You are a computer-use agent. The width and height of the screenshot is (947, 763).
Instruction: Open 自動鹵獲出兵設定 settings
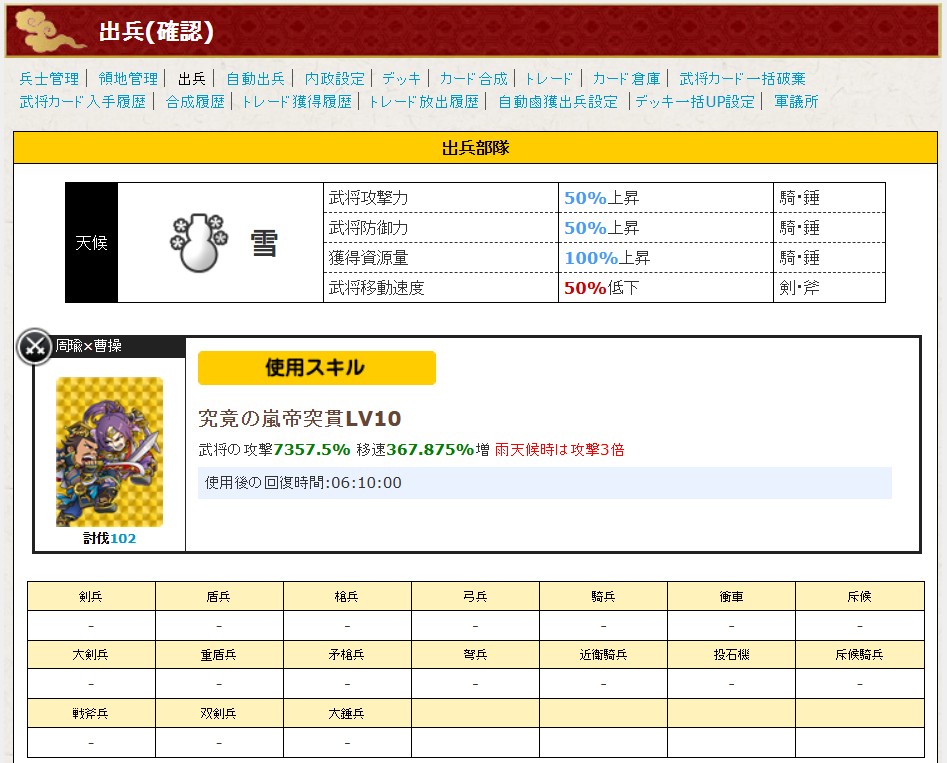[558, 101]
